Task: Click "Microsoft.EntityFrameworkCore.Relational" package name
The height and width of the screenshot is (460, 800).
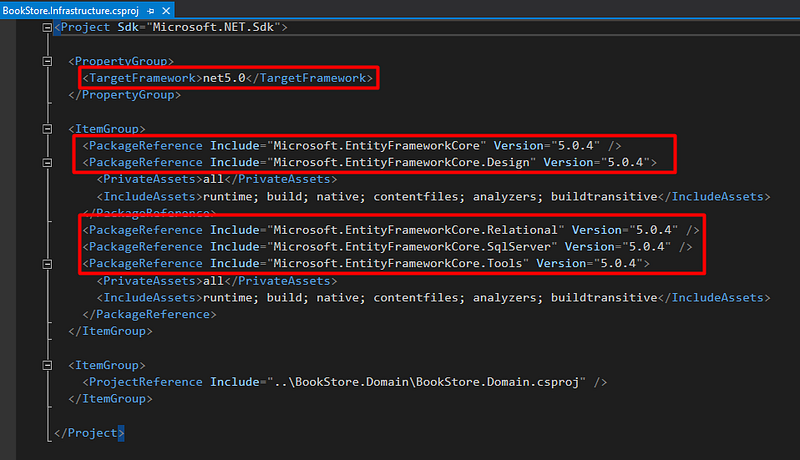Action: 416,230
